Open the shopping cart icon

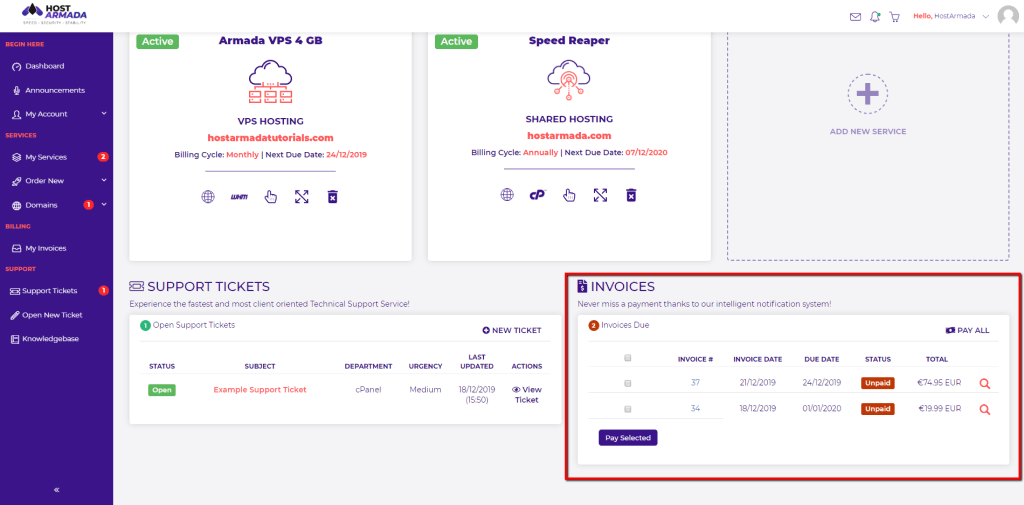click(x=895, y=17)
